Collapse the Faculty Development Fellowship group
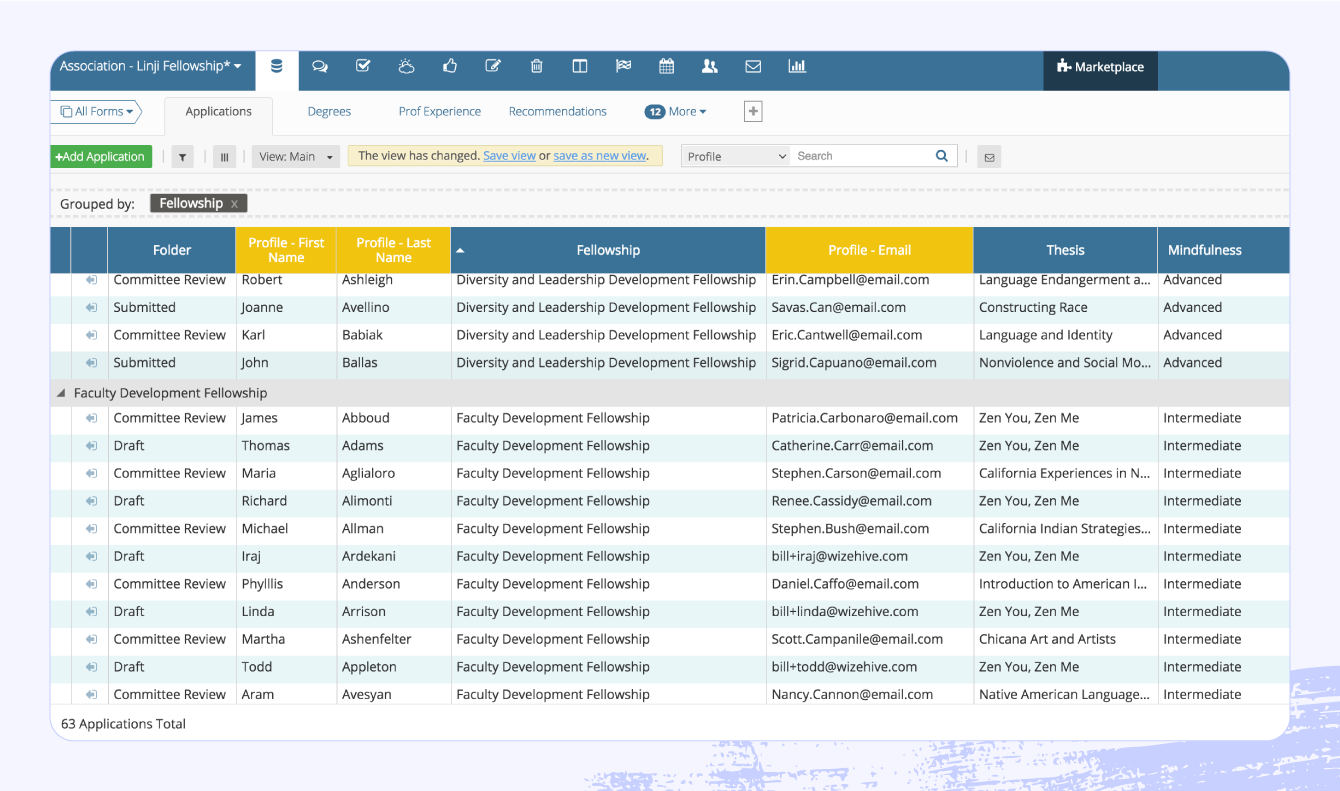 pos(61,392)
